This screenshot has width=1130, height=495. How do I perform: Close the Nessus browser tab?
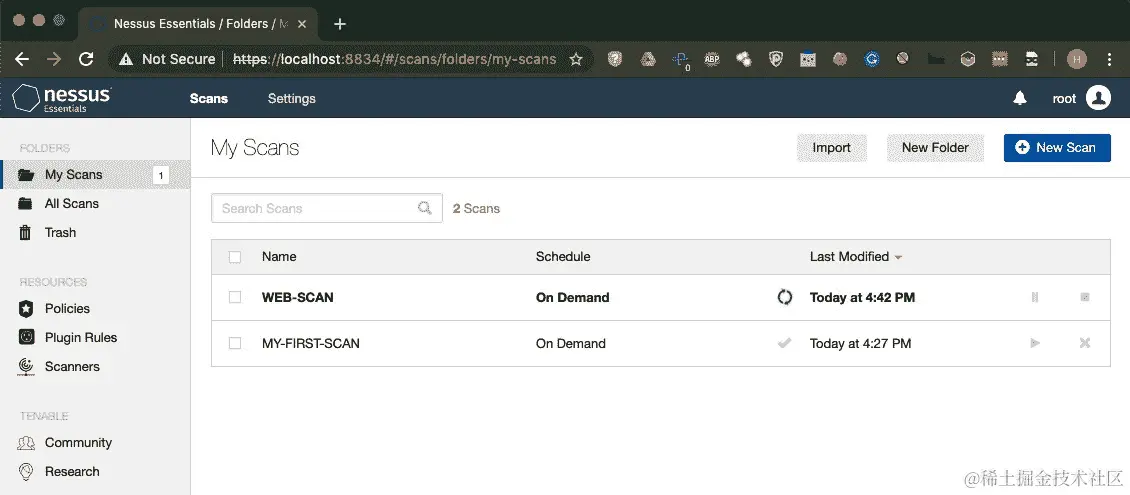coord(302,24)
